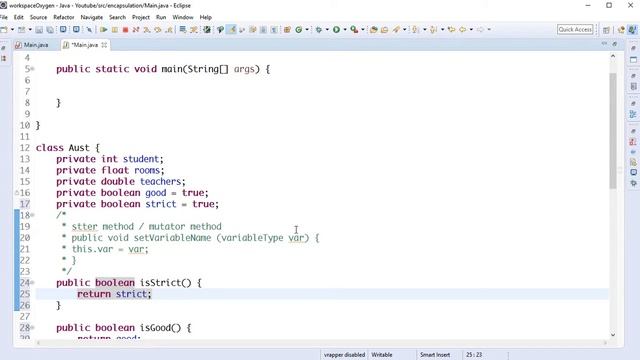Click the Last Edit Location icon

pos(451,29)
